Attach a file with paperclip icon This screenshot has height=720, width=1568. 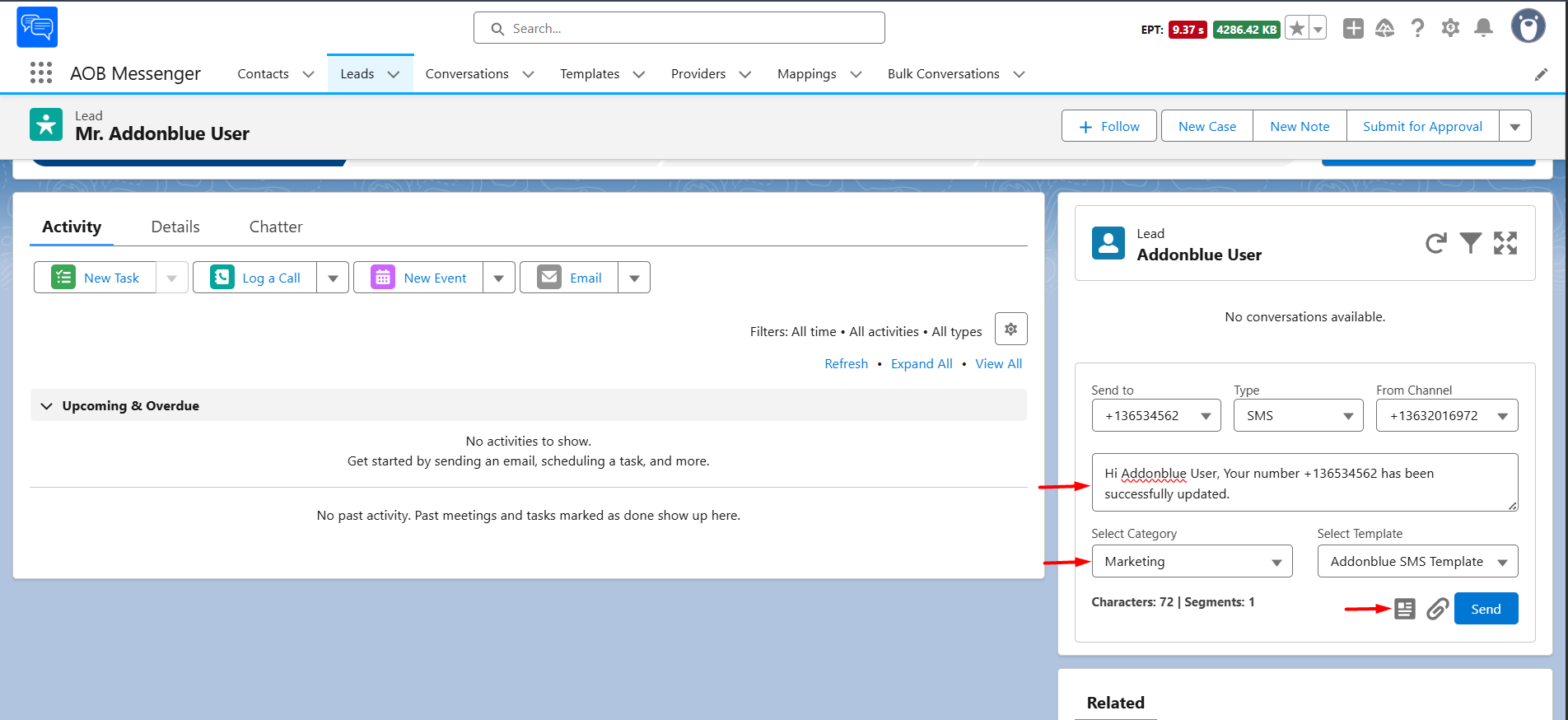click(1437, 609)
